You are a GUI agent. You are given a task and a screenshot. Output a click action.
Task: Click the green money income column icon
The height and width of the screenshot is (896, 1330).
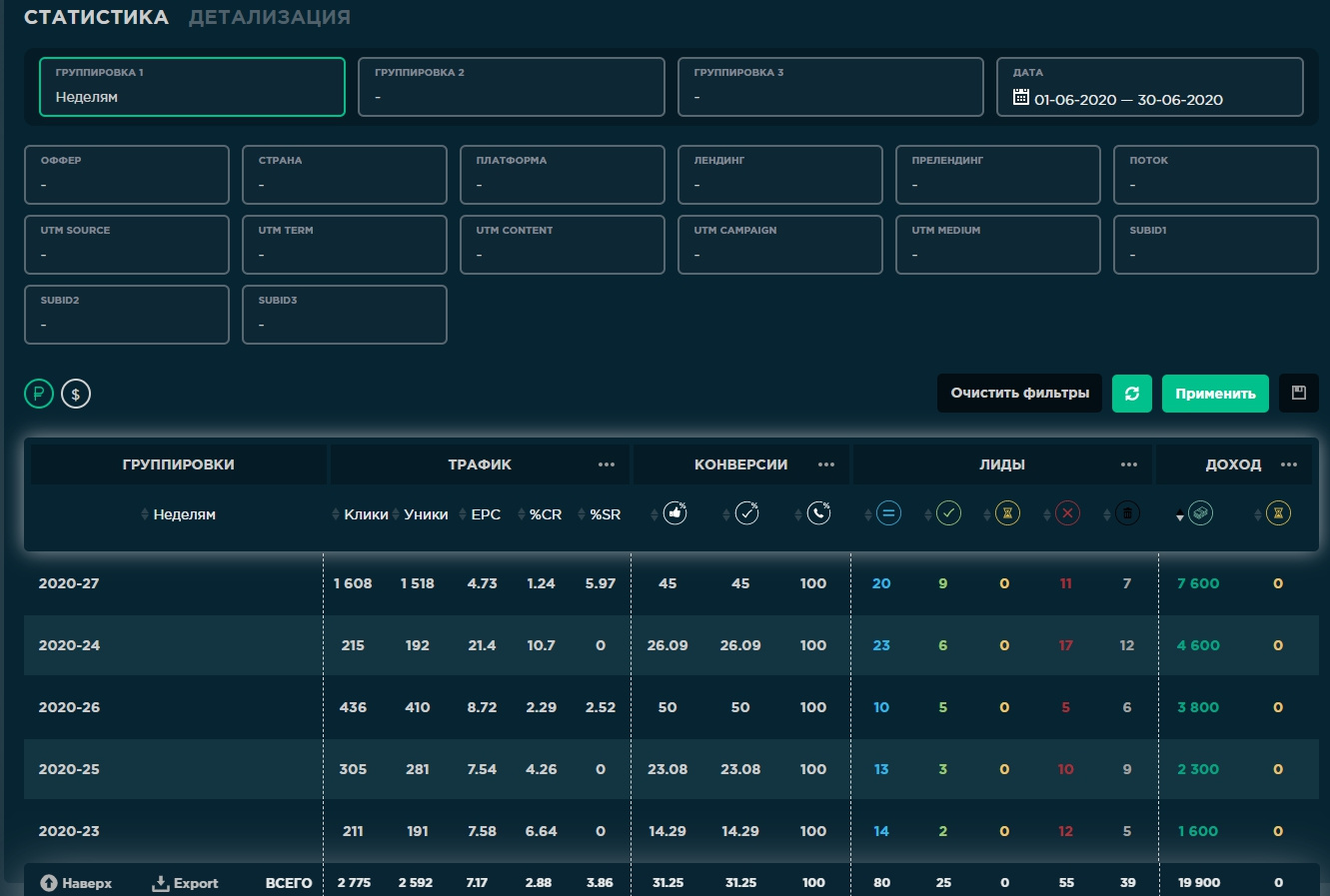[x=1200, y=513]
